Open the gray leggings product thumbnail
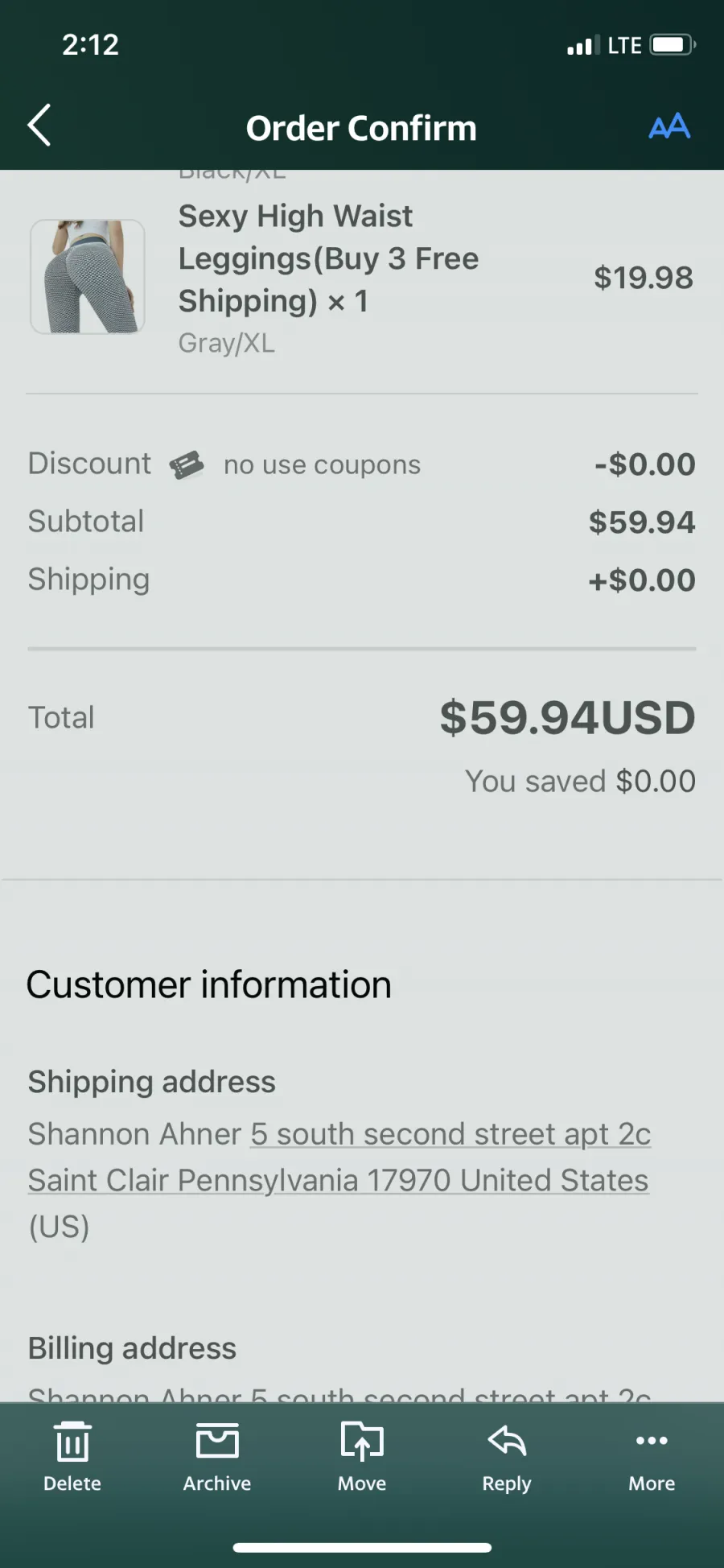 [x=88, y=277]
